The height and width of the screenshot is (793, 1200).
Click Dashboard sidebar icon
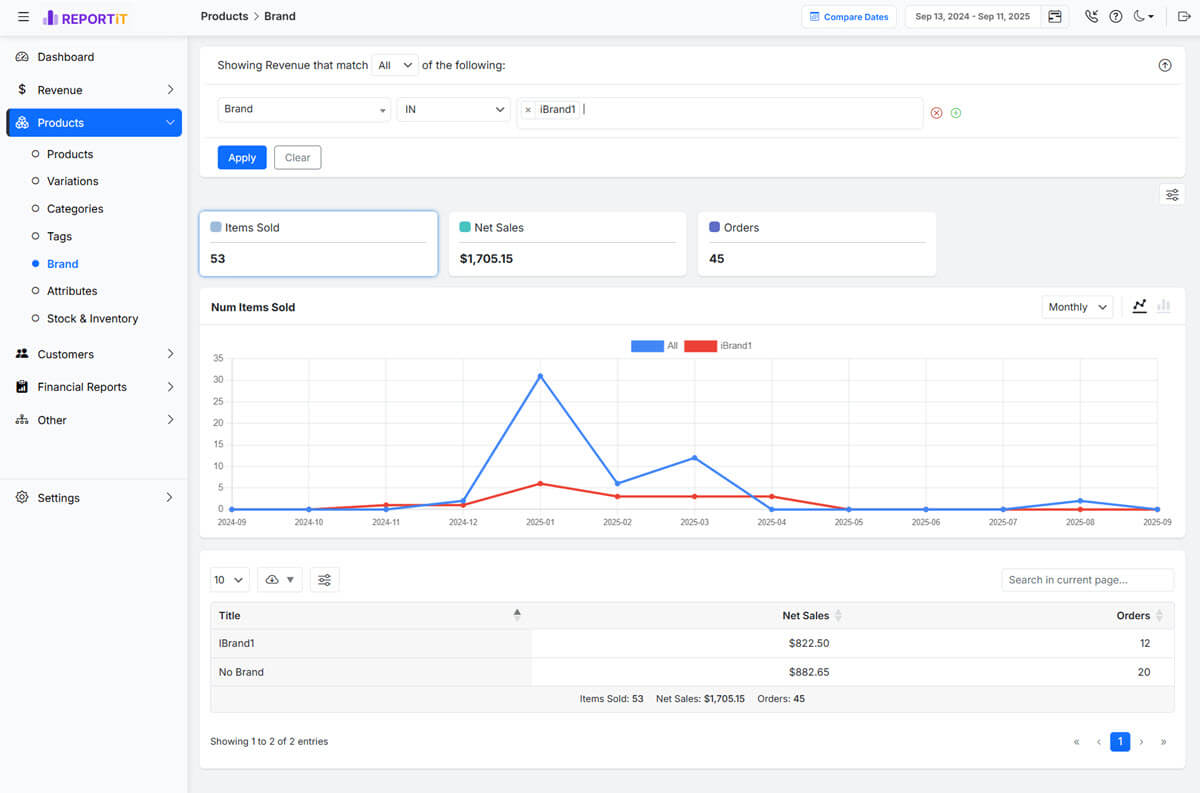pos(22,57)
